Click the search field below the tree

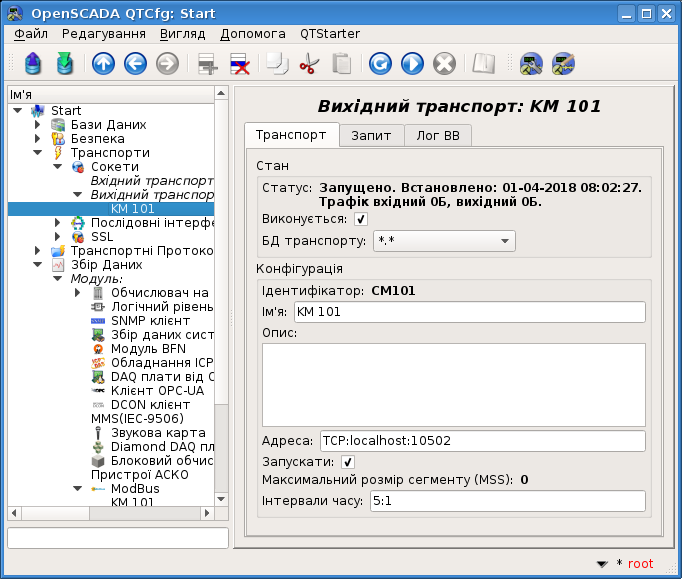118,538
